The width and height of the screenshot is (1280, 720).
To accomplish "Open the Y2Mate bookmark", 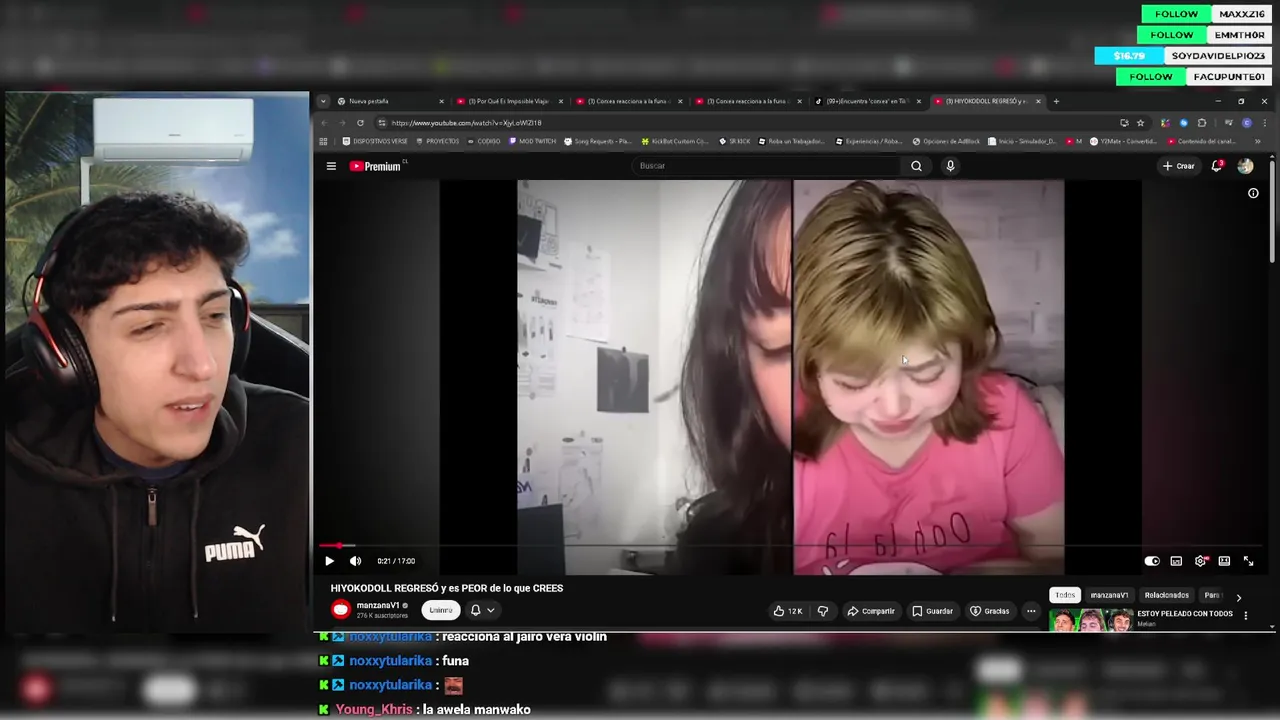I will (1124, 141).
